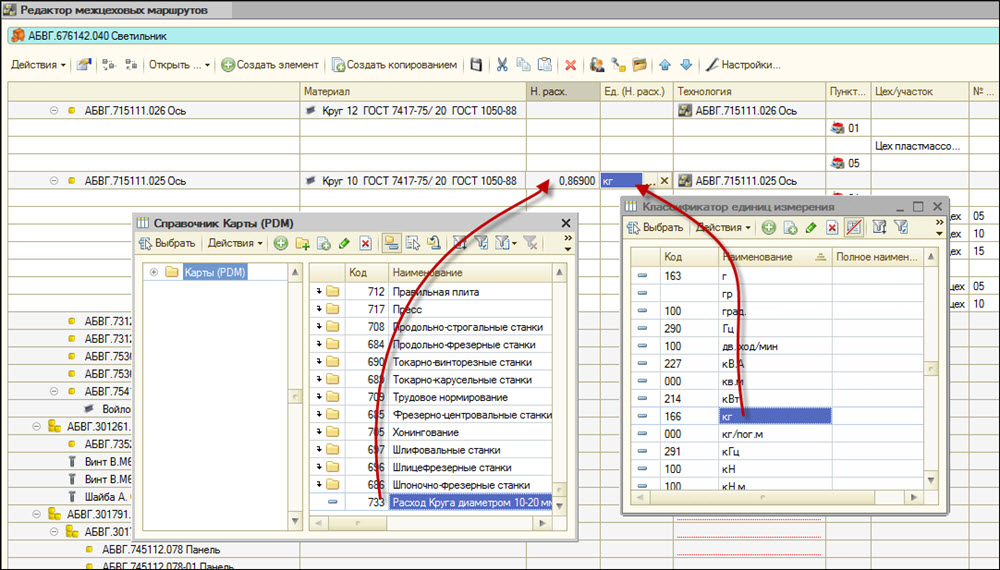Click add new folder icon in Справочник Карты
The height and width of the screenshot is (570, 1000).
pos(302,243)
